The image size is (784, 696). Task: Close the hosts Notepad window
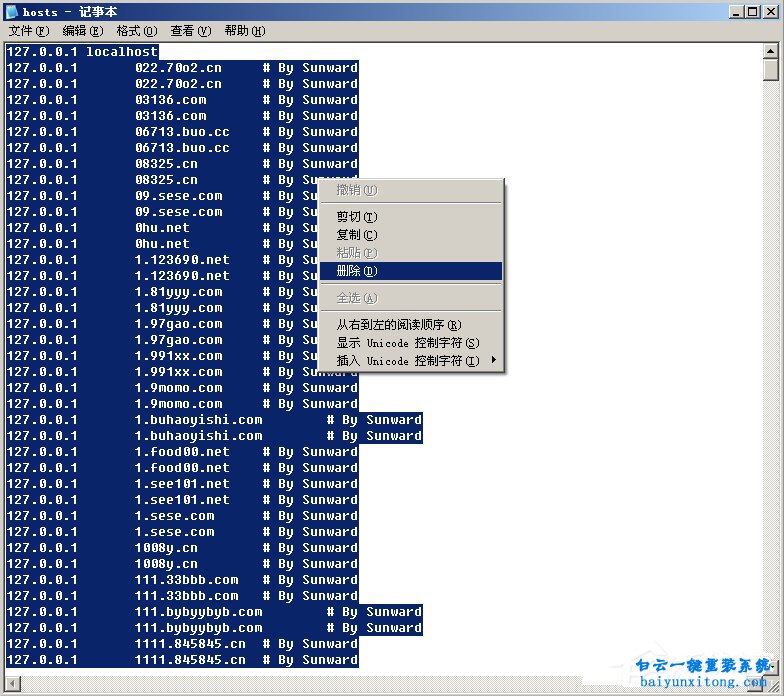(x=770, y=12)
